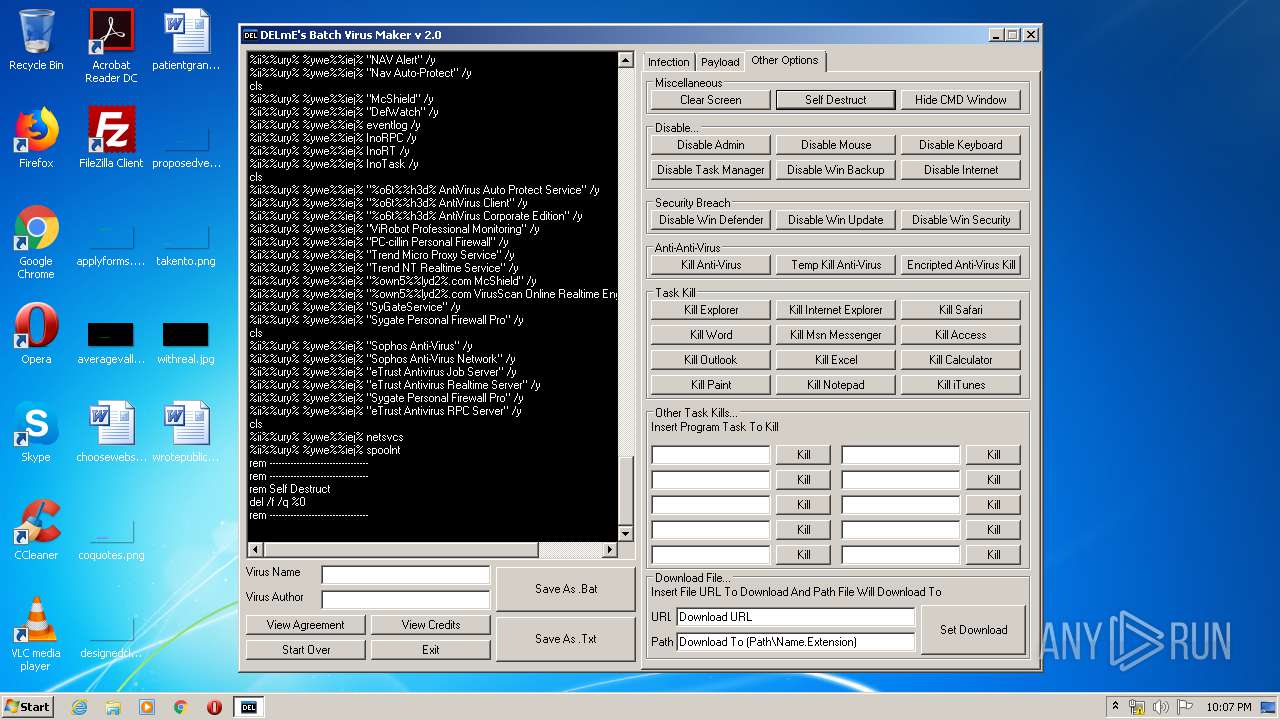Open FileZilla Client desktop icon
This screenshot has height=720, width=1280.
tap(111, 138)
